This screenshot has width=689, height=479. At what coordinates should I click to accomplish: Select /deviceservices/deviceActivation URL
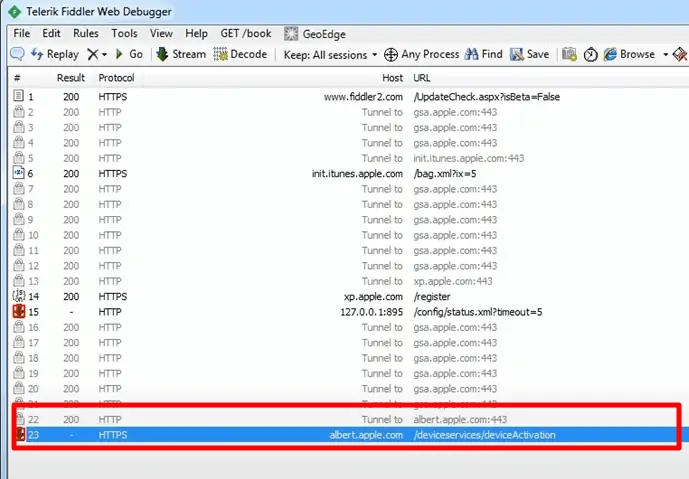(x=484, y=435)
